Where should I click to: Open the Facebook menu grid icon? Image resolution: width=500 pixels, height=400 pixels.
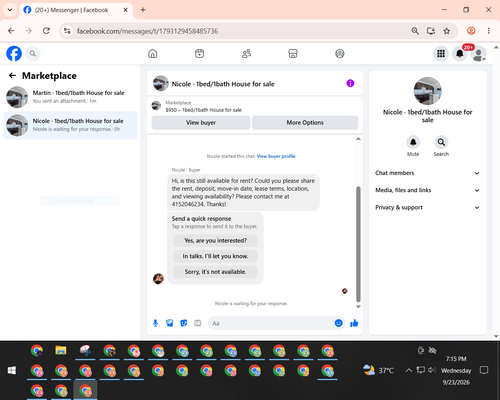click(441, 53)
